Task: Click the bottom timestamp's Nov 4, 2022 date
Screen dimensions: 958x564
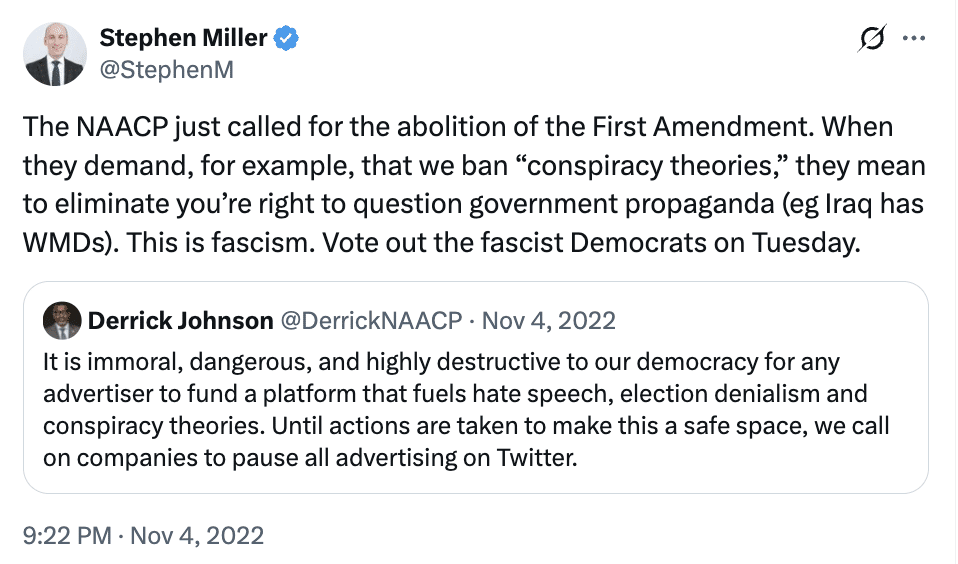Action: [197, 535]
